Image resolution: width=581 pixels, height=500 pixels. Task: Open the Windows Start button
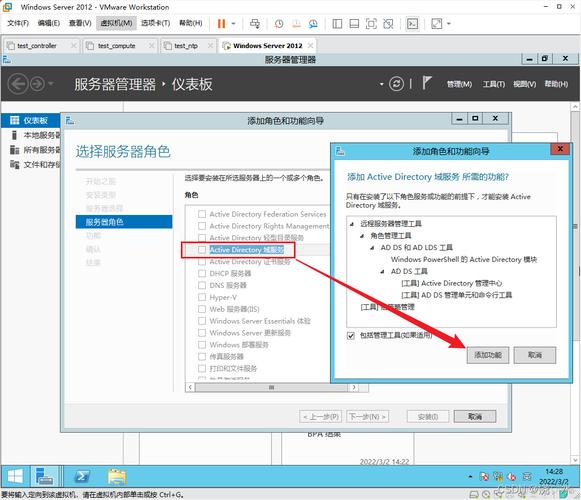point(15,476)
